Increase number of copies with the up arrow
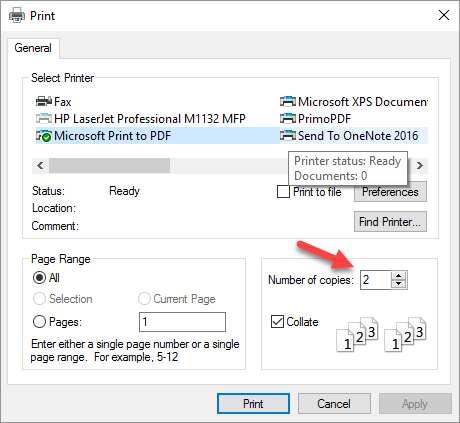 [398, 276]
